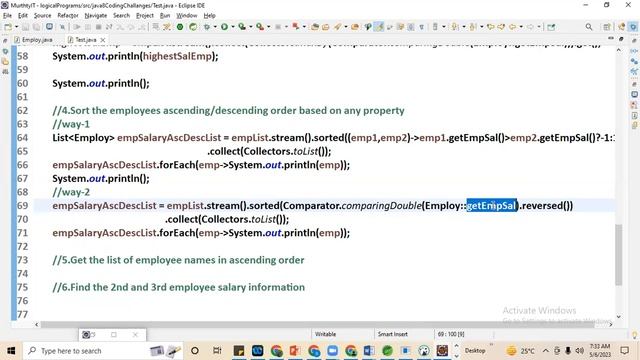Open the Coverage dropdown arrow
The width and height of the screenshot is (640, 360).
(x=251, y=27)
